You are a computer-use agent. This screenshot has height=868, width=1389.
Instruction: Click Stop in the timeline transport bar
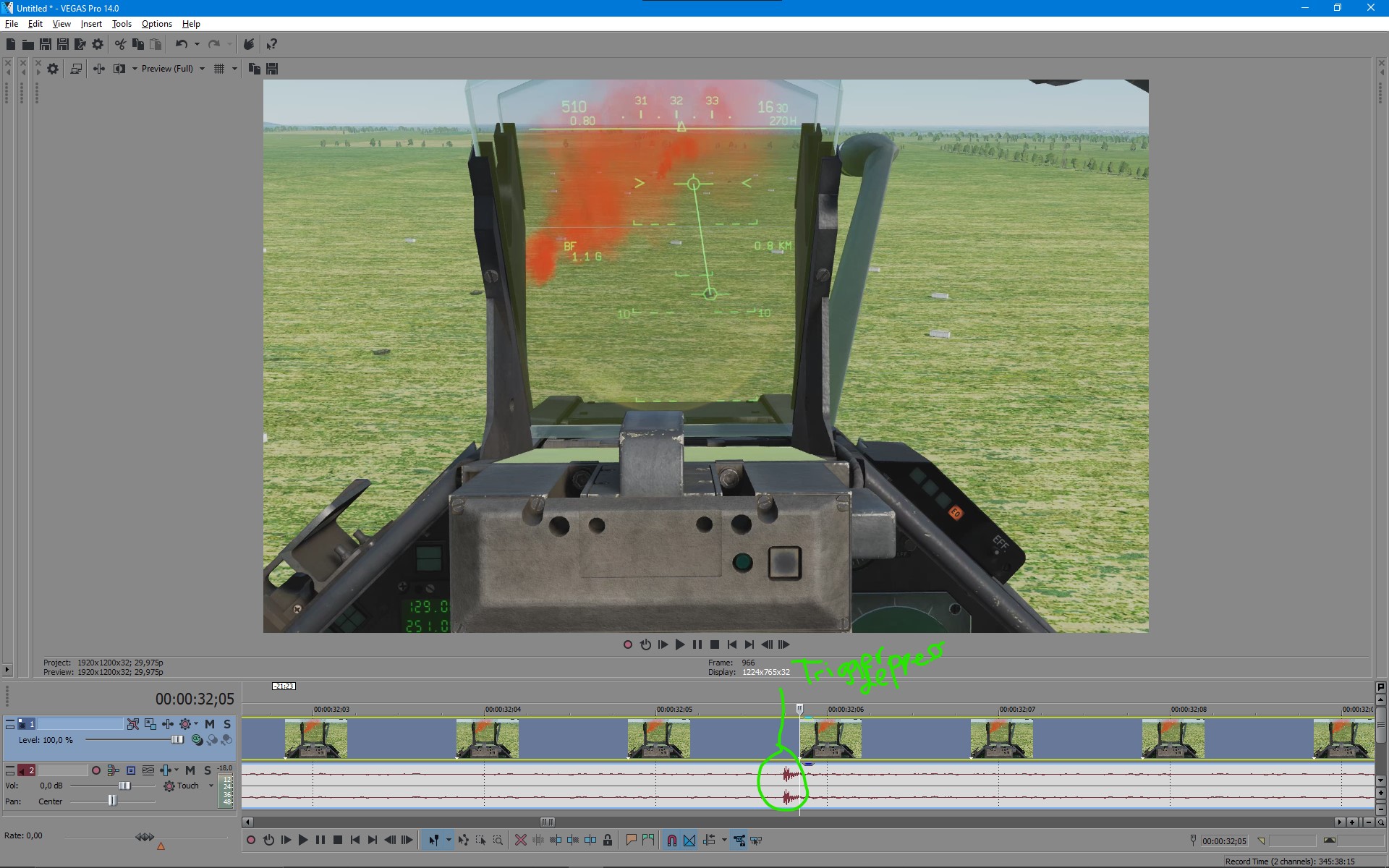click(338, 841)
